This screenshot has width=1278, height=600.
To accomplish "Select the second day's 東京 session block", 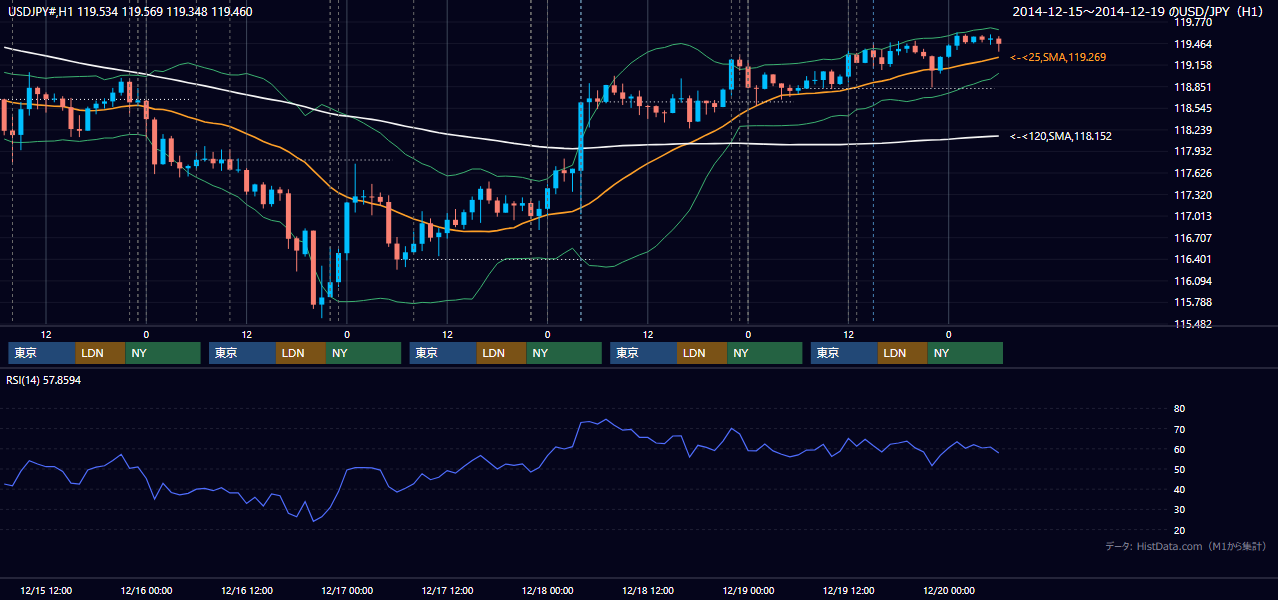I will 243,353.
